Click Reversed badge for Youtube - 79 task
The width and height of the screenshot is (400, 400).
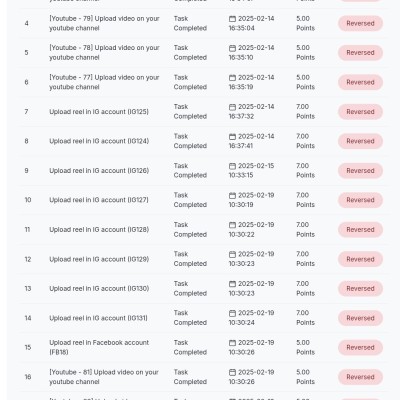point(360,23)
